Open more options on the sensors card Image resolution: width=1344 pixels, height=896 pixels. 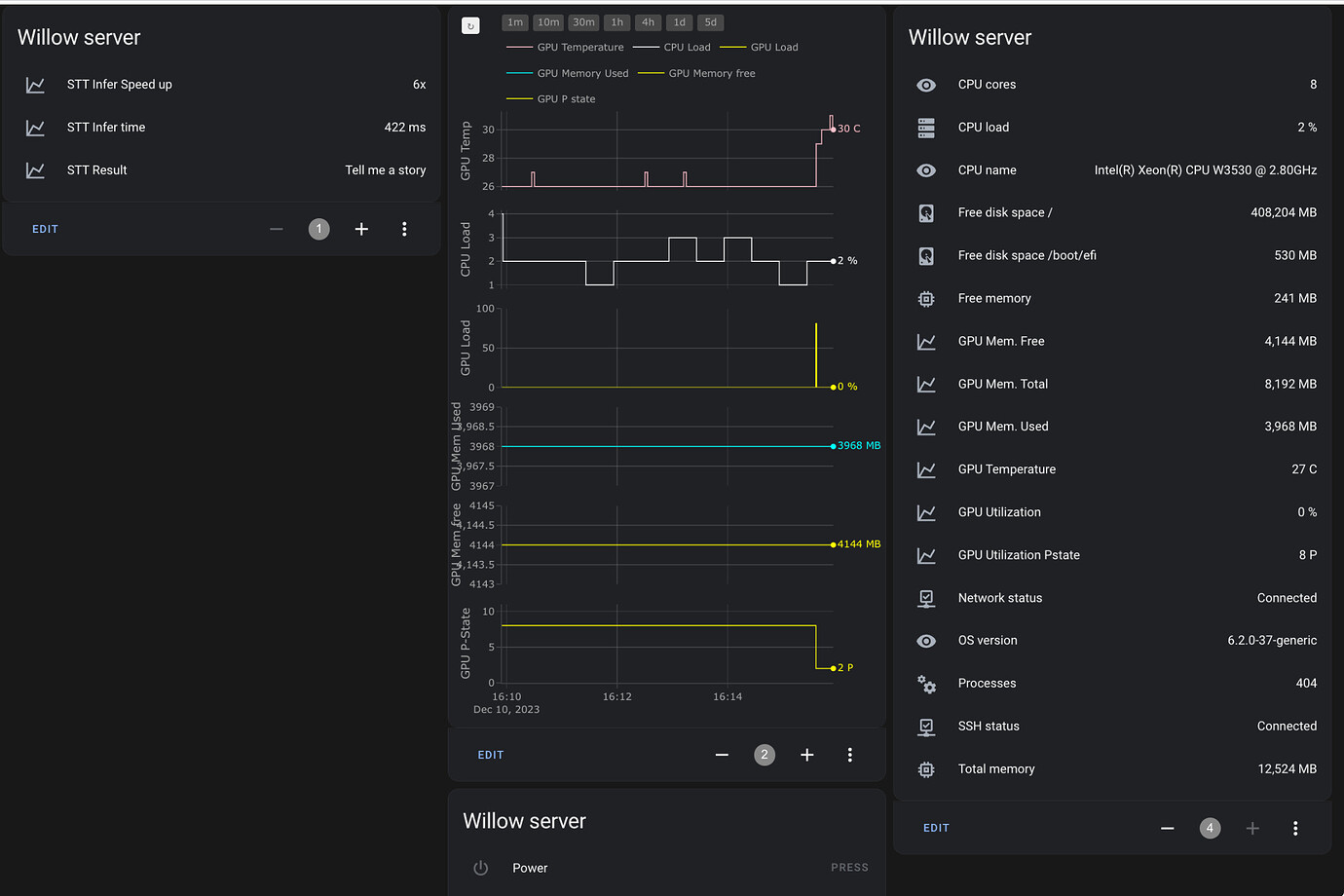click(x=1295, y=828)
